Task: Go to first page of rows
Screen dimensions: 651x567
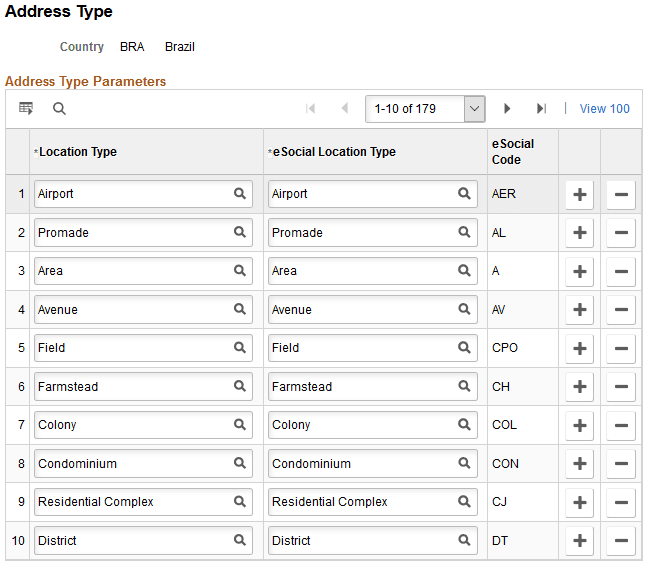Action: pos(311,109)
